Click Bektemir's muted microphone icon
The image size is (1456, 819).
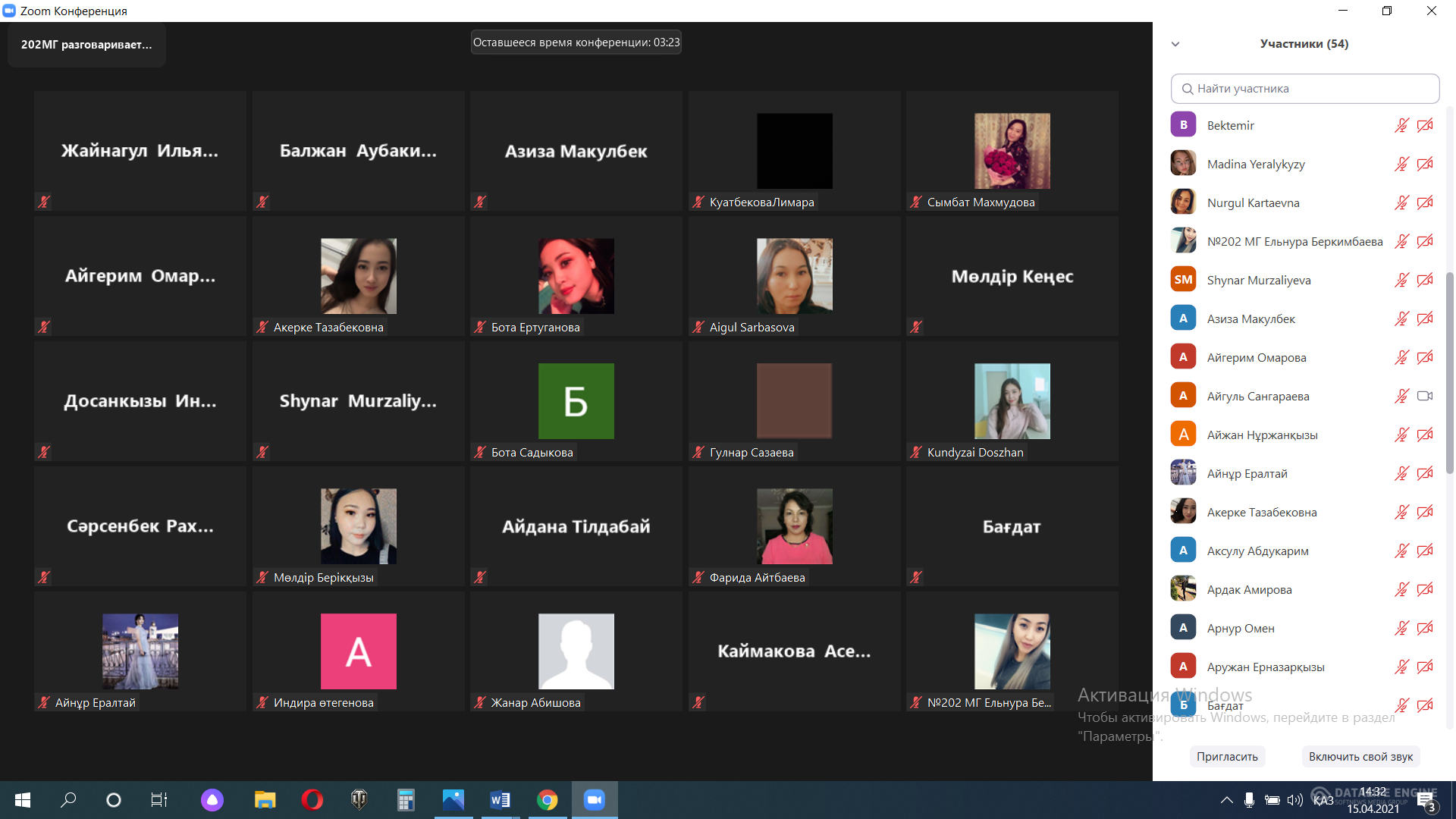pyautogui.click(x=1401, y=125)
